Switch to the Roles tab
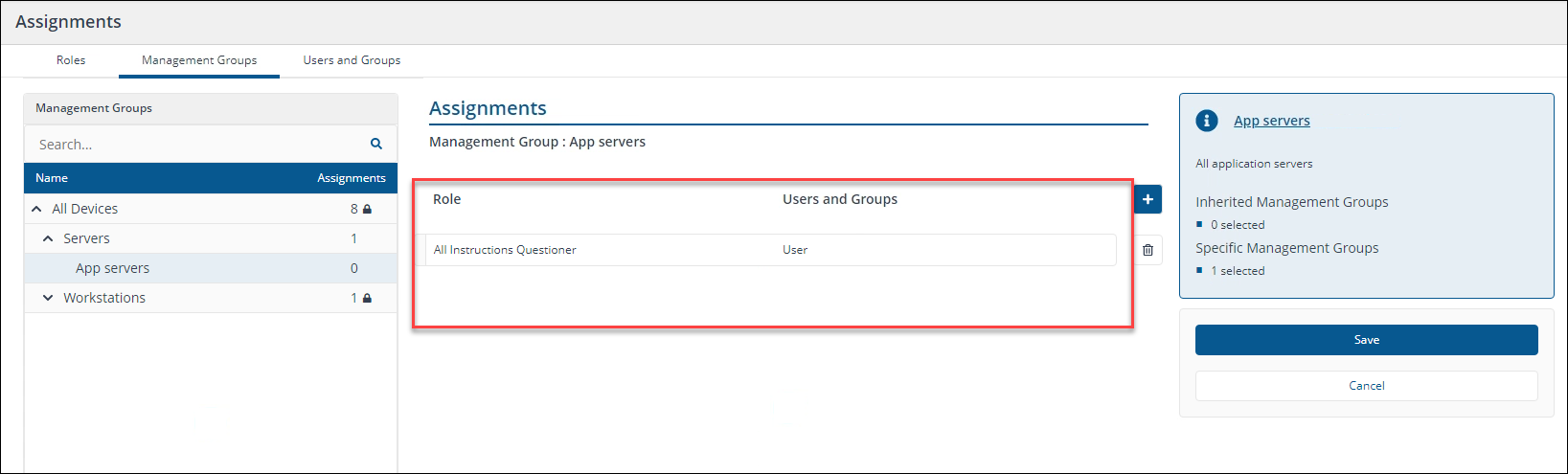The image size is (1568, 474). [x=71, y=60]
